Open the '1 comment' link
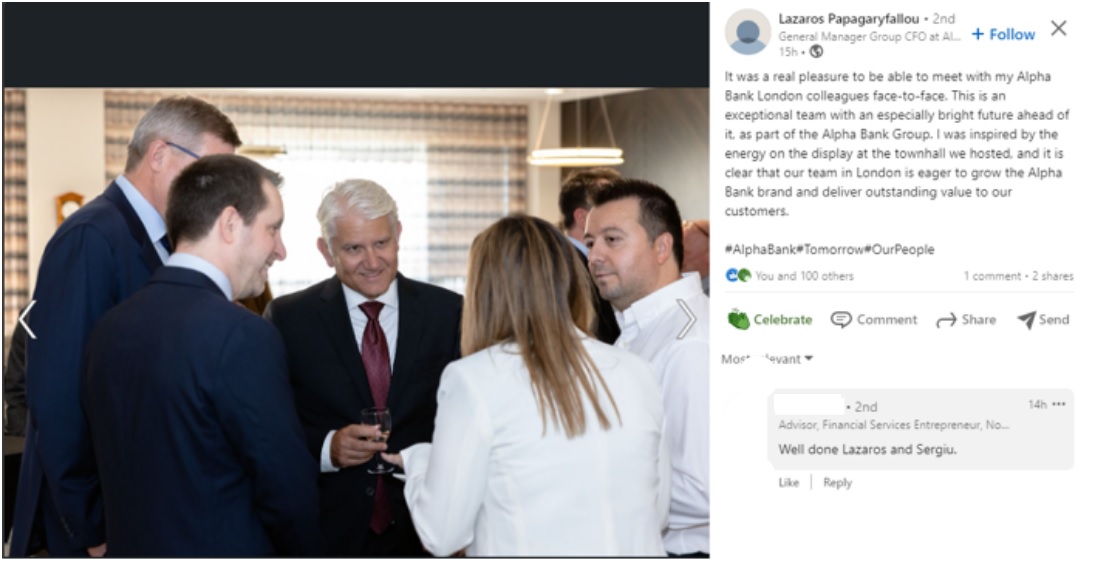This screenshot has width=1098, height=562. (x=992, y=276)
